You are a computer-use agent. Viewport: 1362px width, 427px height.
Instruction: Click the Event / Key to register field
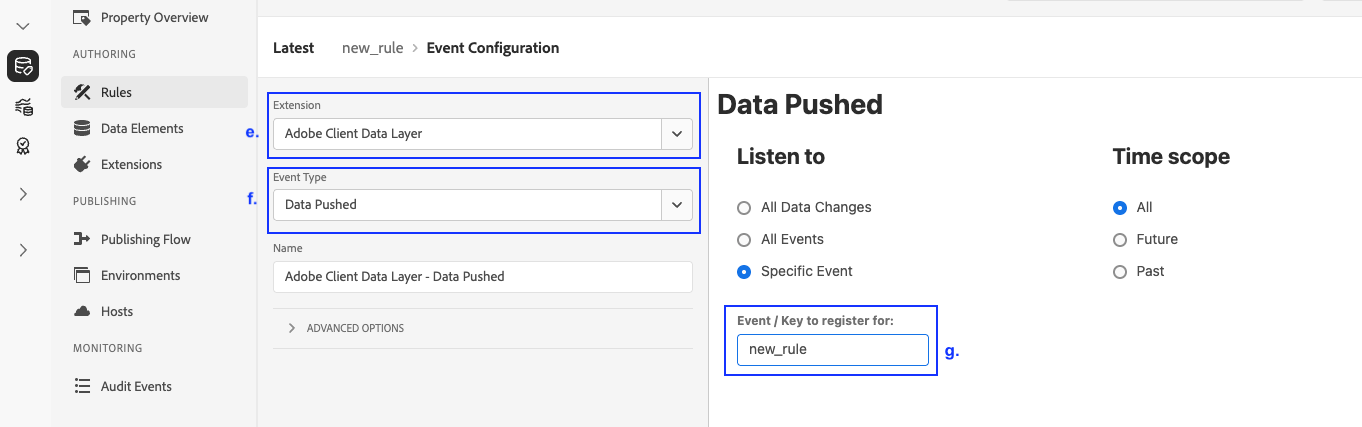832,350
